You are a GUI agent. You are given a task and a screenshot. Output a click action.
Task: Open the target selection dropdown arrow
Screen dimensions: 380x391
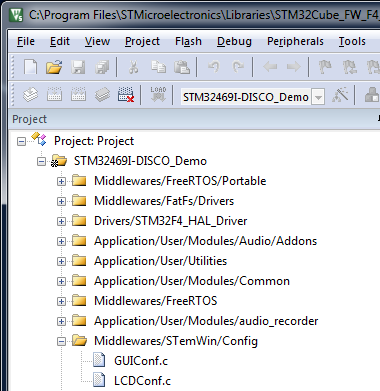pyautogui.click(x=318, y=97)
